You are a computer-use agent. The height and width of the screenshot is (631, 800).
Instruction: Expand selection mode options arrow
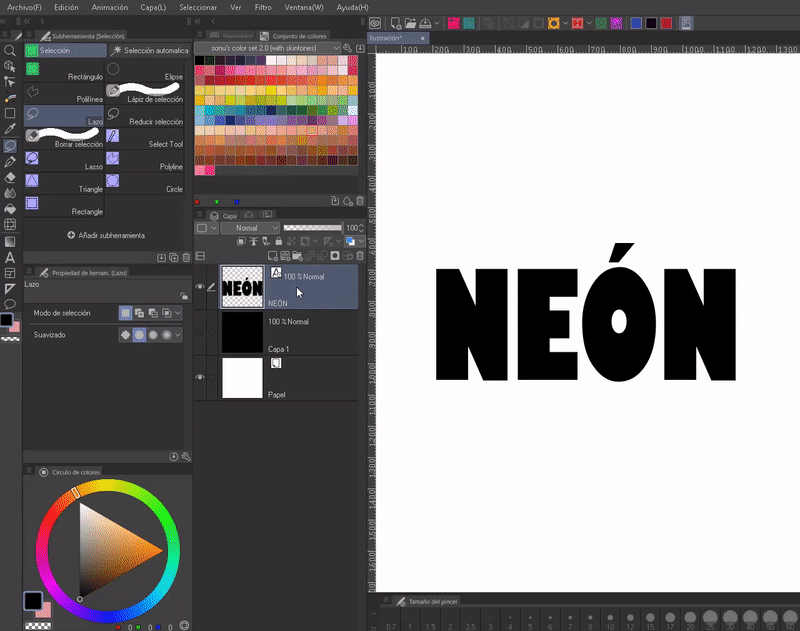(x=178, y=313)
